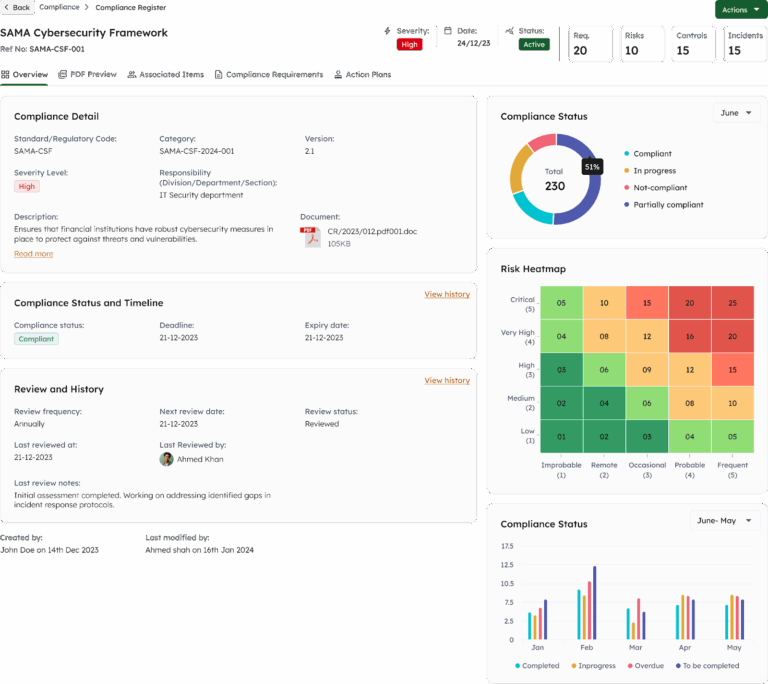Image resolution: width=768 pixels, height=684 pixels.
Task: Click the status trend icon
Action: click(x=509, y=31)
